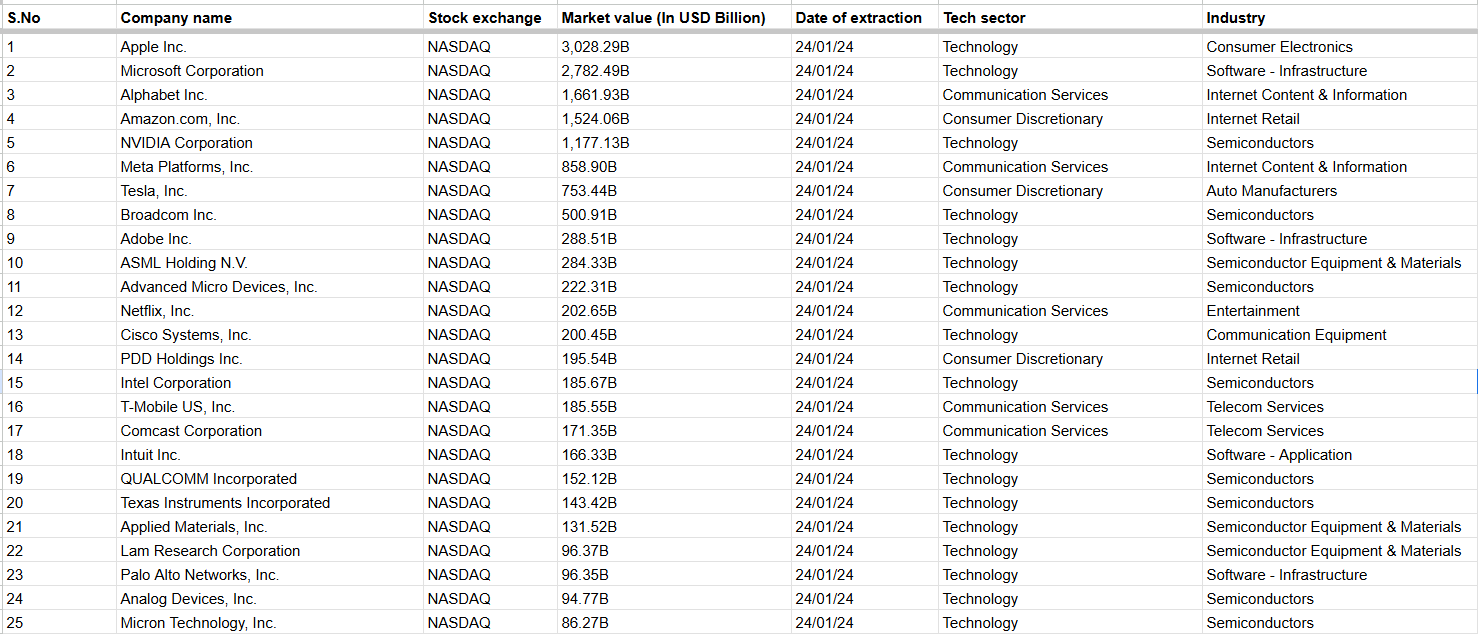Image resolution: width=1478 pixels, height=634 pixels.
Task: Select the Tesla, Inc. cell
Action: point(269,191)
